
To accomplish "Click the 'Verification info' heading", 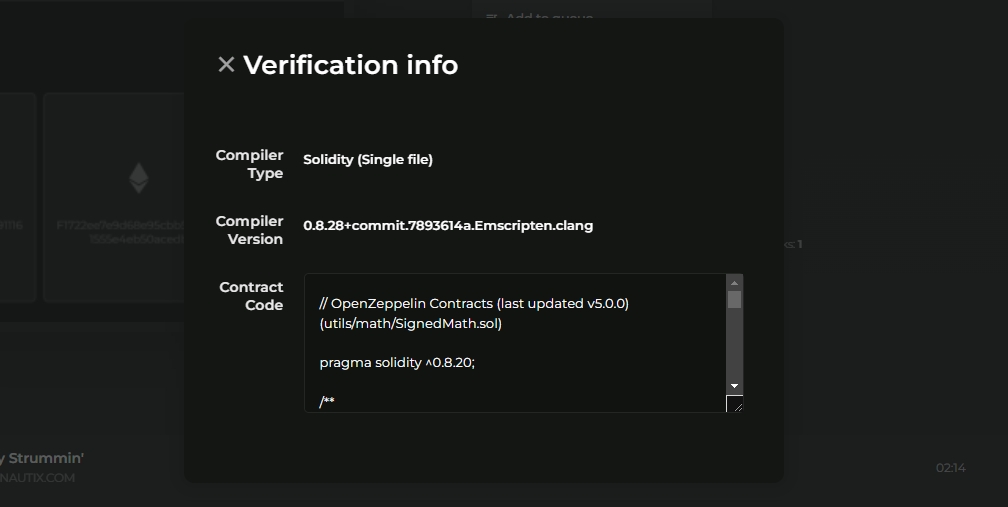I will click(x=350, y=65).
